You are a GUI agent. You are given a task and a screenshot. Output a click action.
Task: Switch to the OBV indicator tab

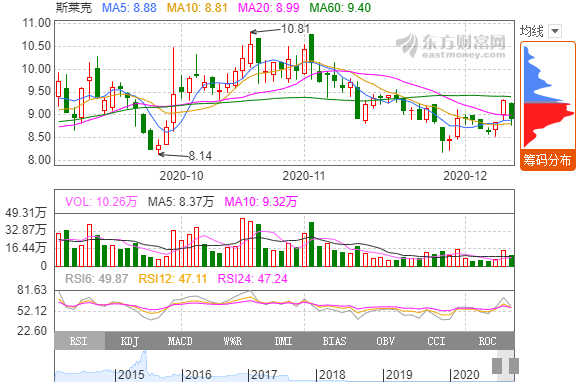pos(385,341)
